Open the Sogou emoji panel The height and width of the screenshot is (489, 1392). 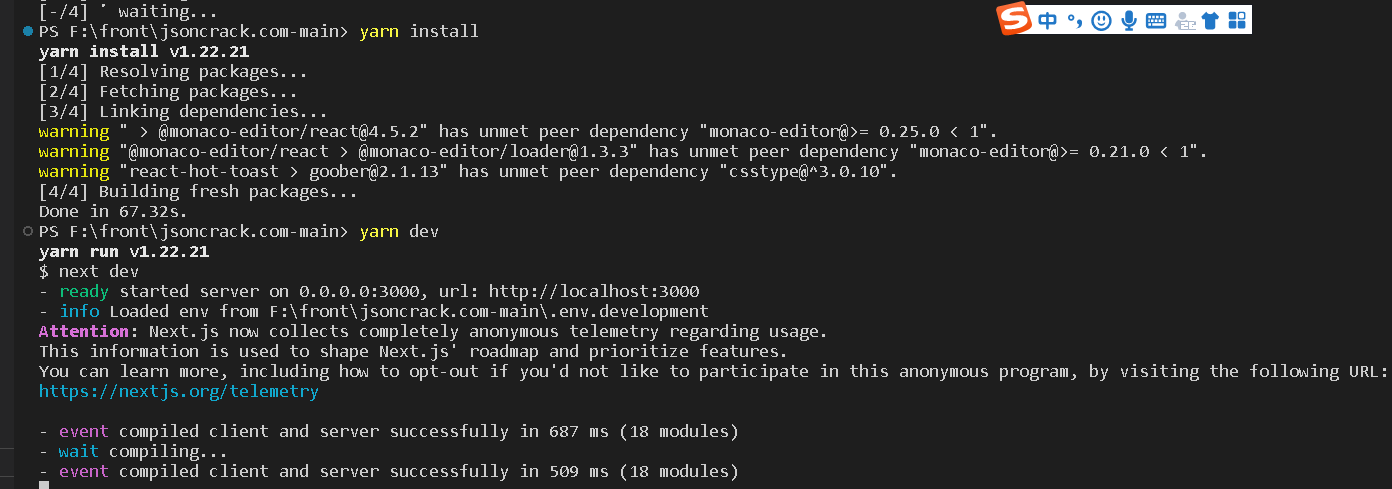[1101, 20]
